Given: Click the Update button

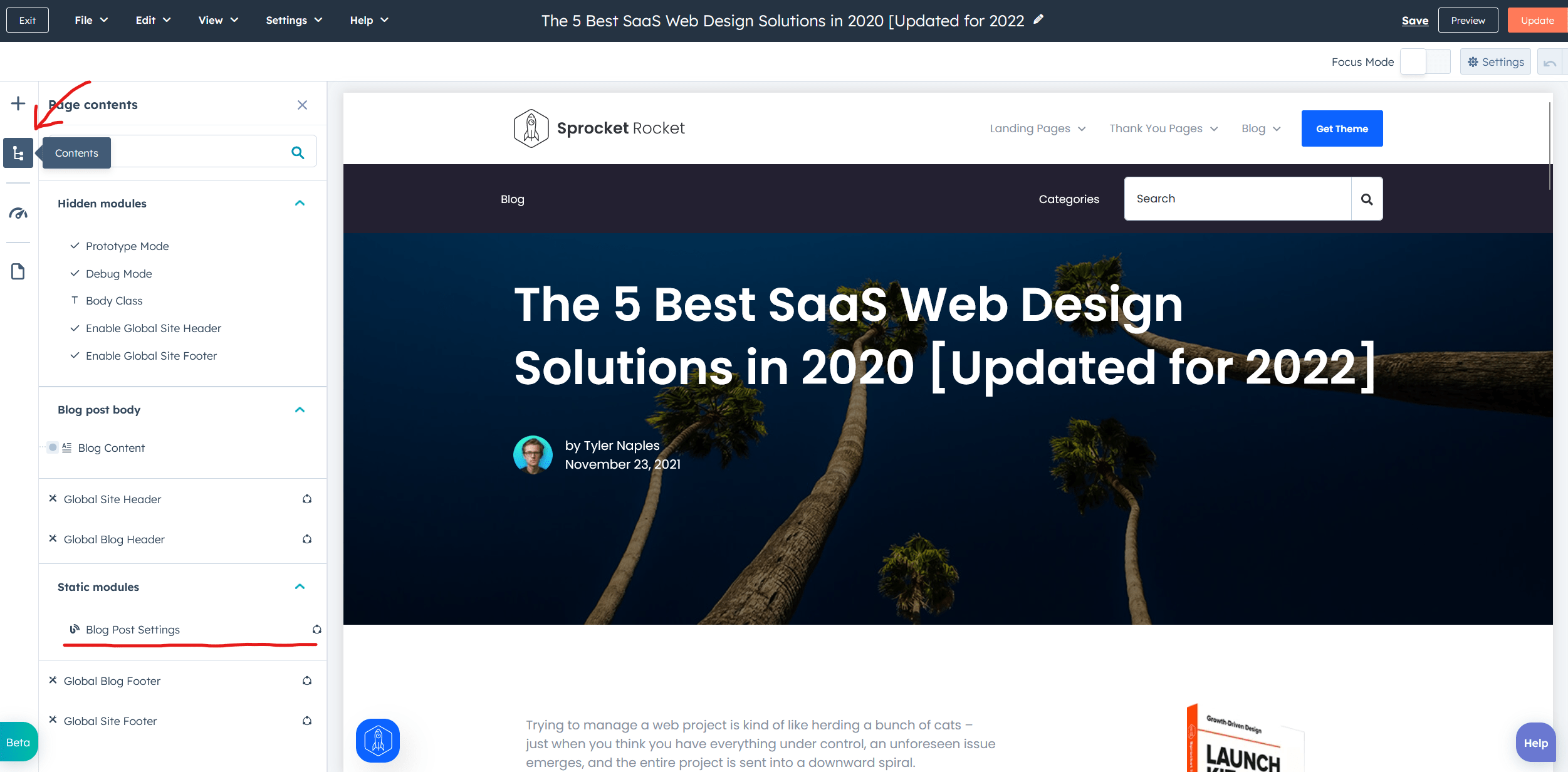Looking at the screenshot, I should click(x=1537, y=19).
